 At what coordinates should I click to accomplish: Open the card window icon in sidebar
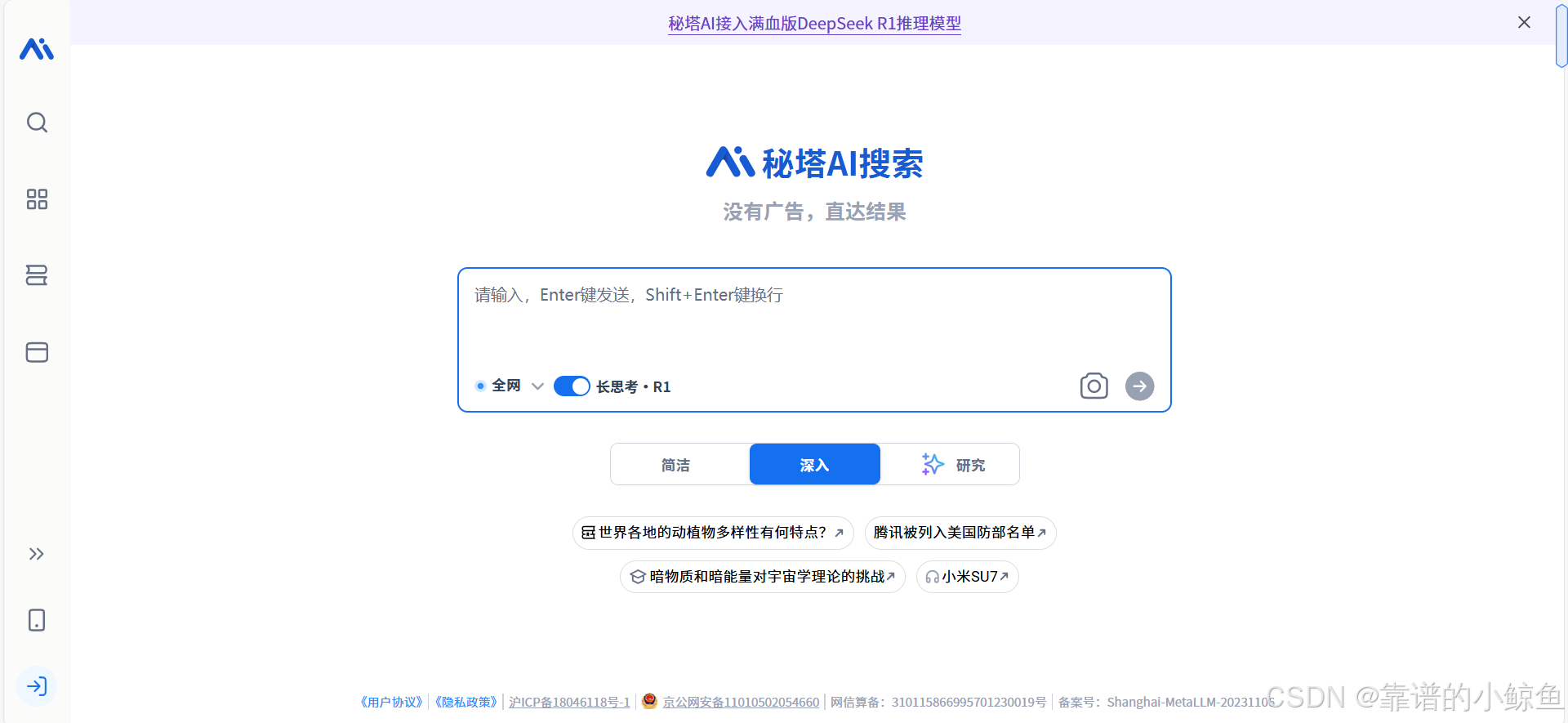37,352
